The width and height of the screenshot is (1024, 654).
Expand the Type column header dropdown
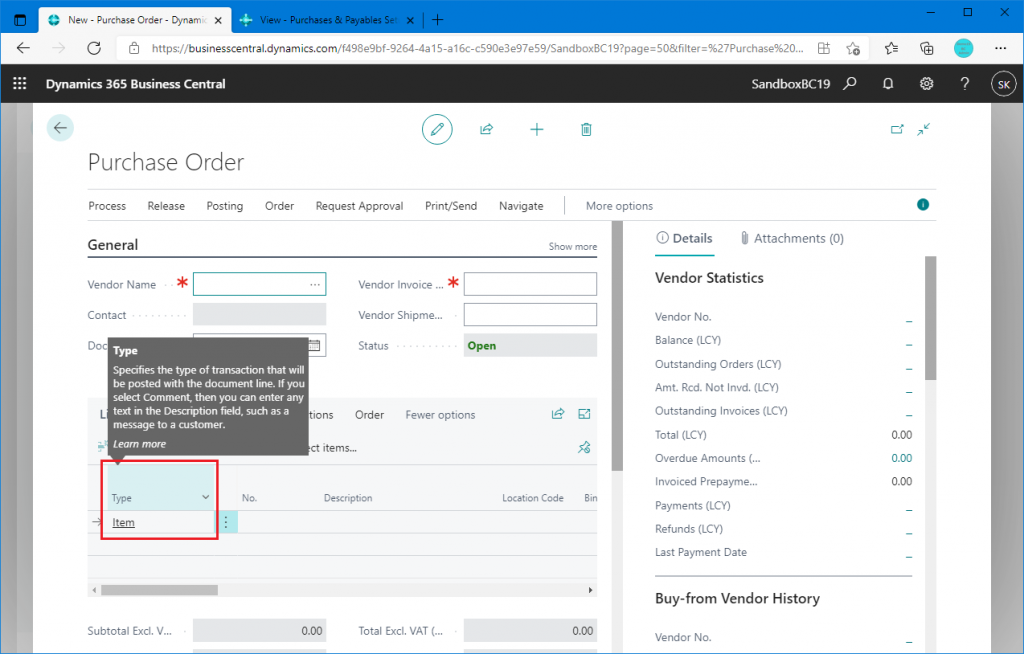[x=206, y=497]
